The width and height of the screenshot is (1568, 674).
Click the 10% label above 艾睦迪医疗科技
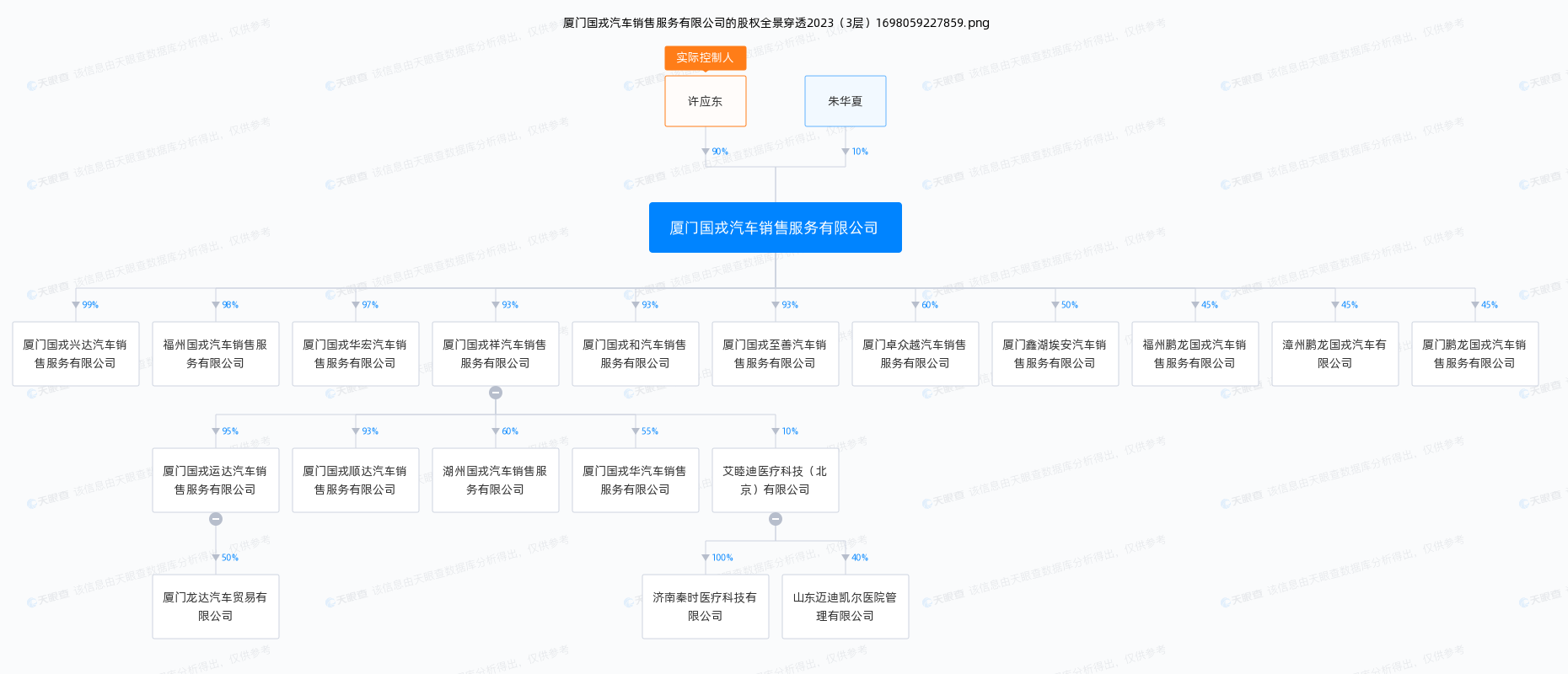point(790,431)
